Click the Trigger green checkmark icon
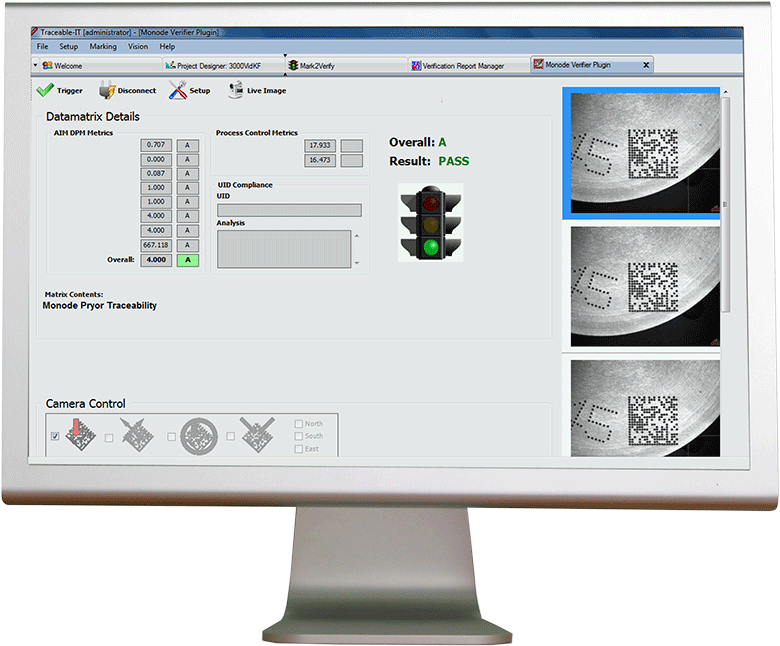 [x=45, y=90]
